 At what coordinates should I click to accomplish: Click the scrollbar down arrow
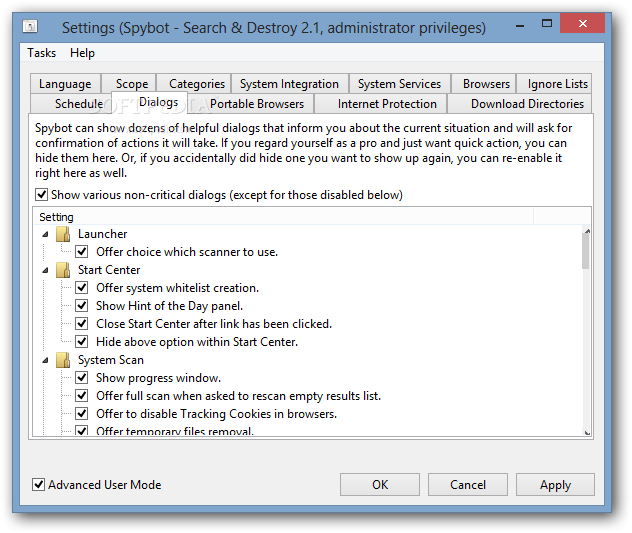tap(587, 433)
